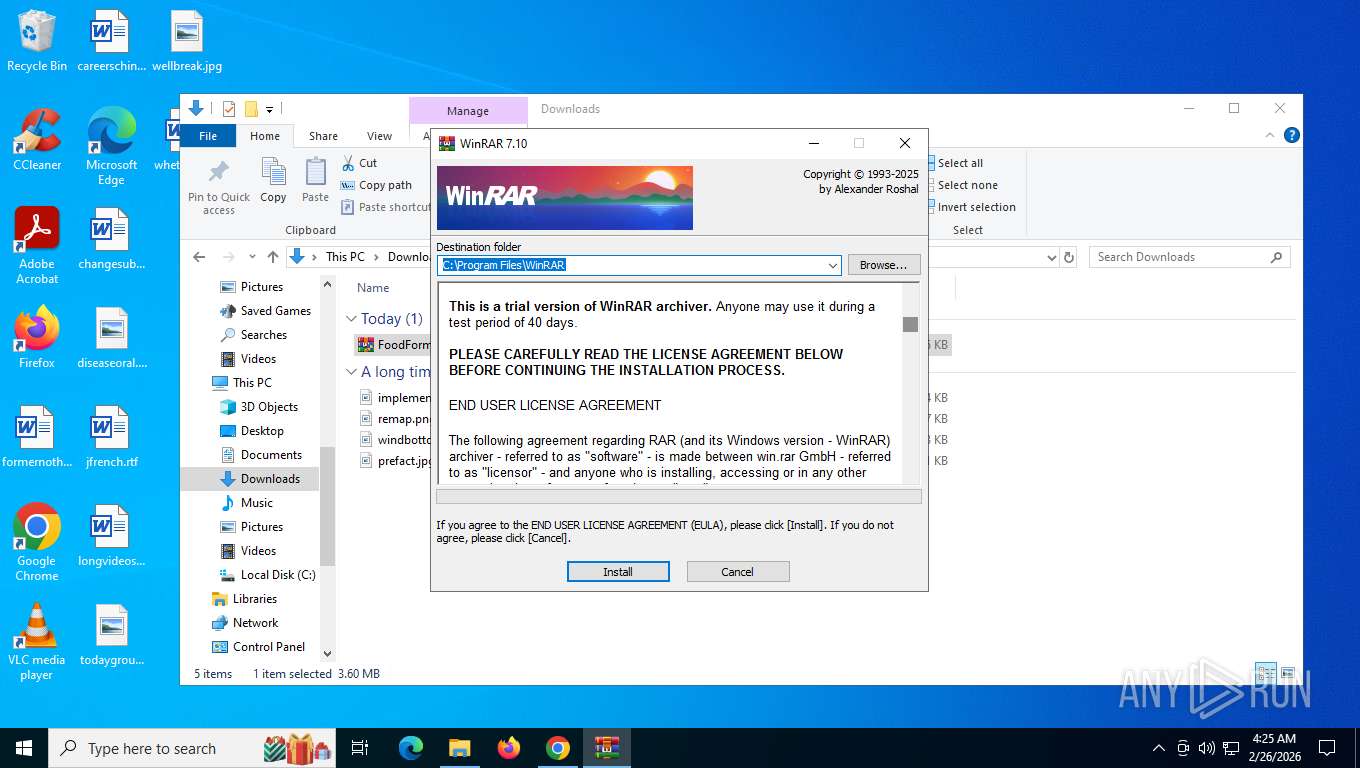Select Local Disk (C:) in navigation pane
Image resolution: width=1360 pixels, height=768 pixels.
(267, 575)
